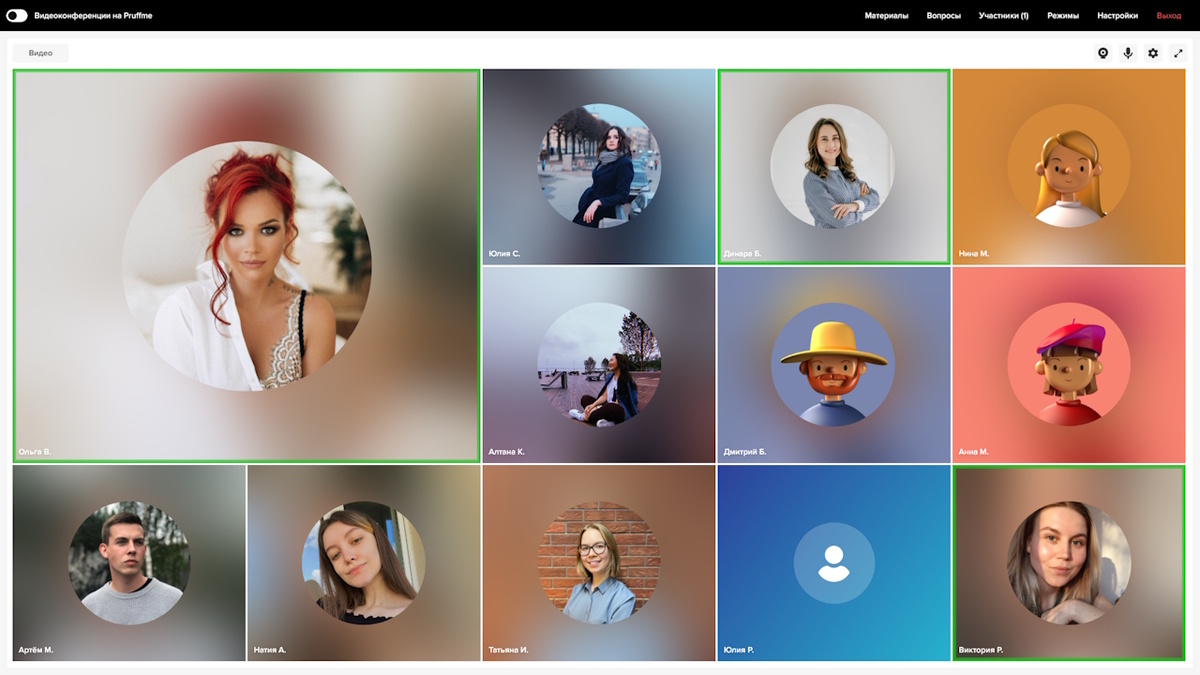
Task: Select Ольга В. video tile
Action: click(246, 265)
